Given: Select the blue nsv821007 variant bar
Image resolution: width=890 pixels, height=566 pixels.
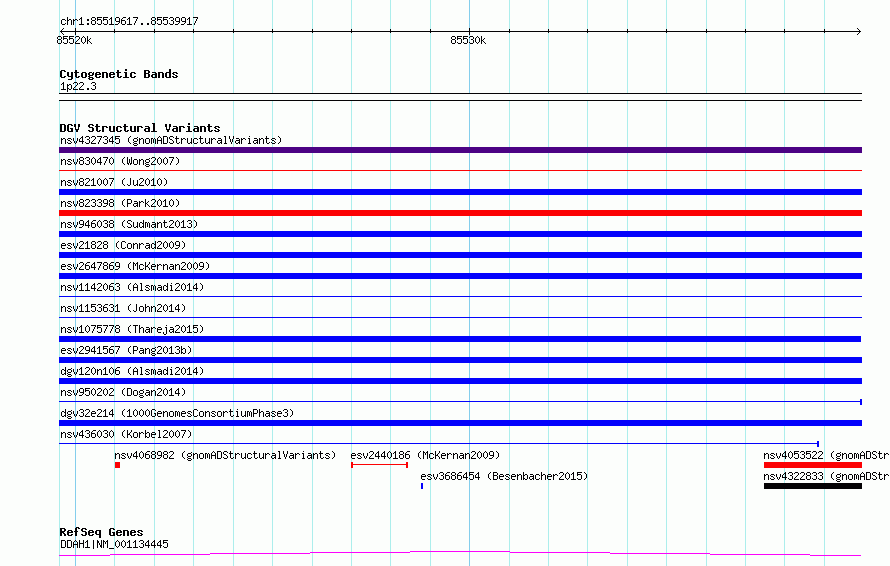Looking at the screenshot, I should (x=460, y=192).
